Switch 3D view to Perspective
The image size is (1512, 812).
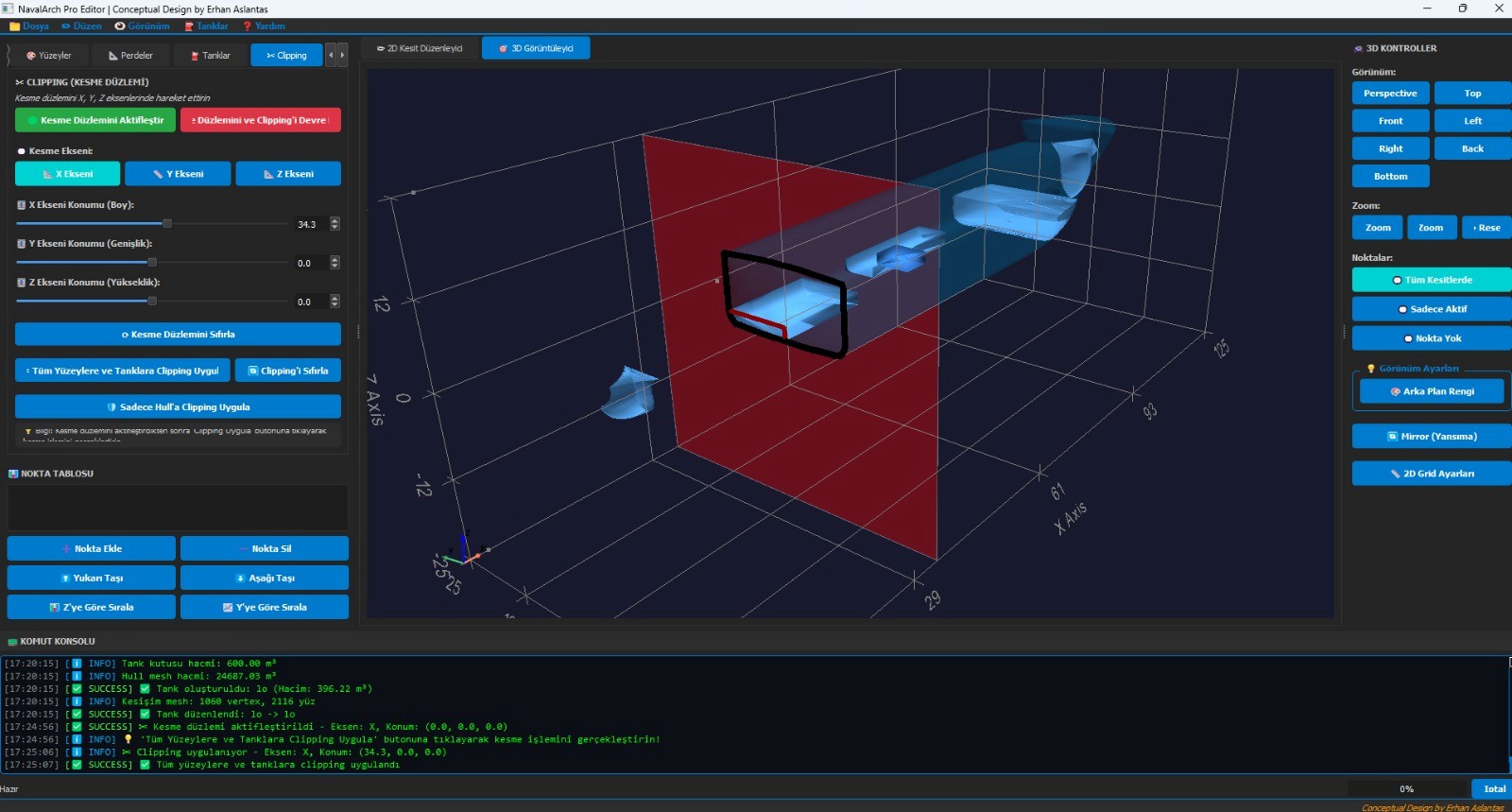[x=1390, y=94]
